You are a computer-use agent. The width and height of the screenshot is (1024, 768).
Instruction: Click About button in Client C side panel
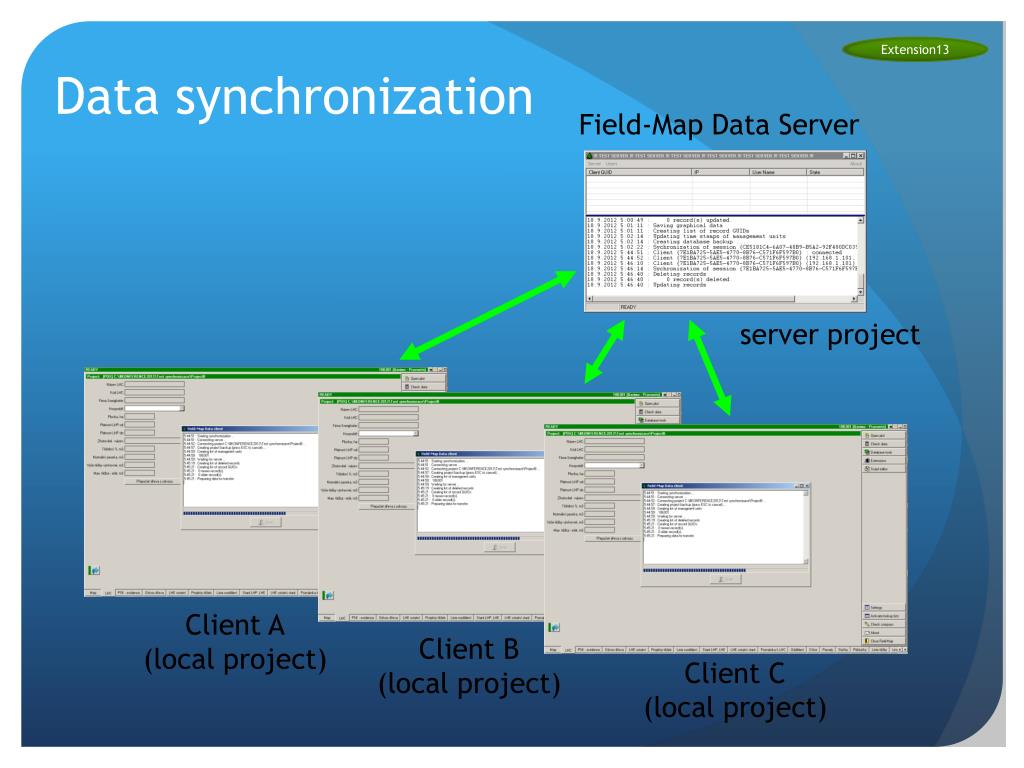[884, 632]
